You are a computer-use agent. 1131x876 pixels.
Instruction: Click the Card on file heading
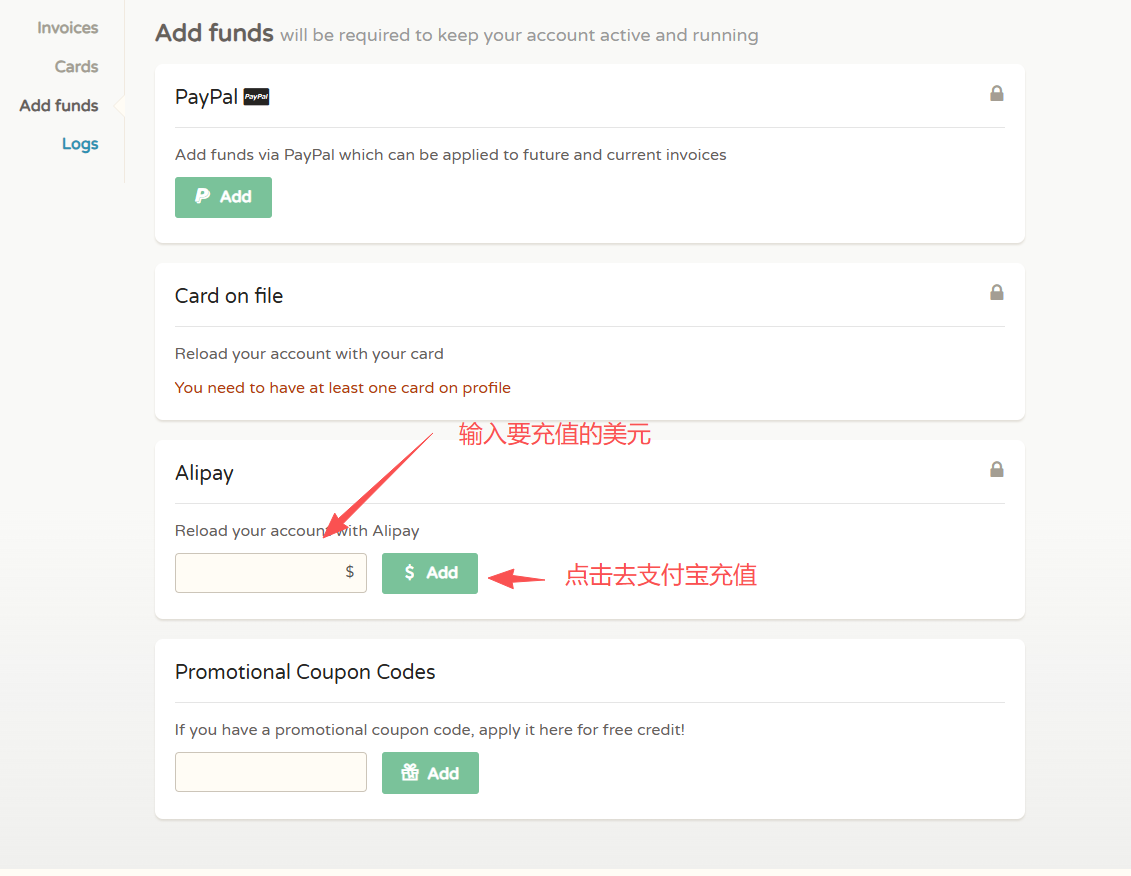pyautogui.click(x=229, y=296)
